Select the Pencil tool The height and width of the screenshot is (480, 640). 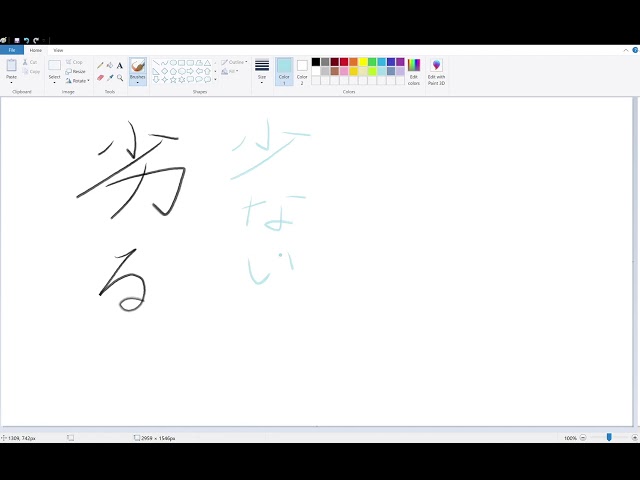(x=100, y=65)
